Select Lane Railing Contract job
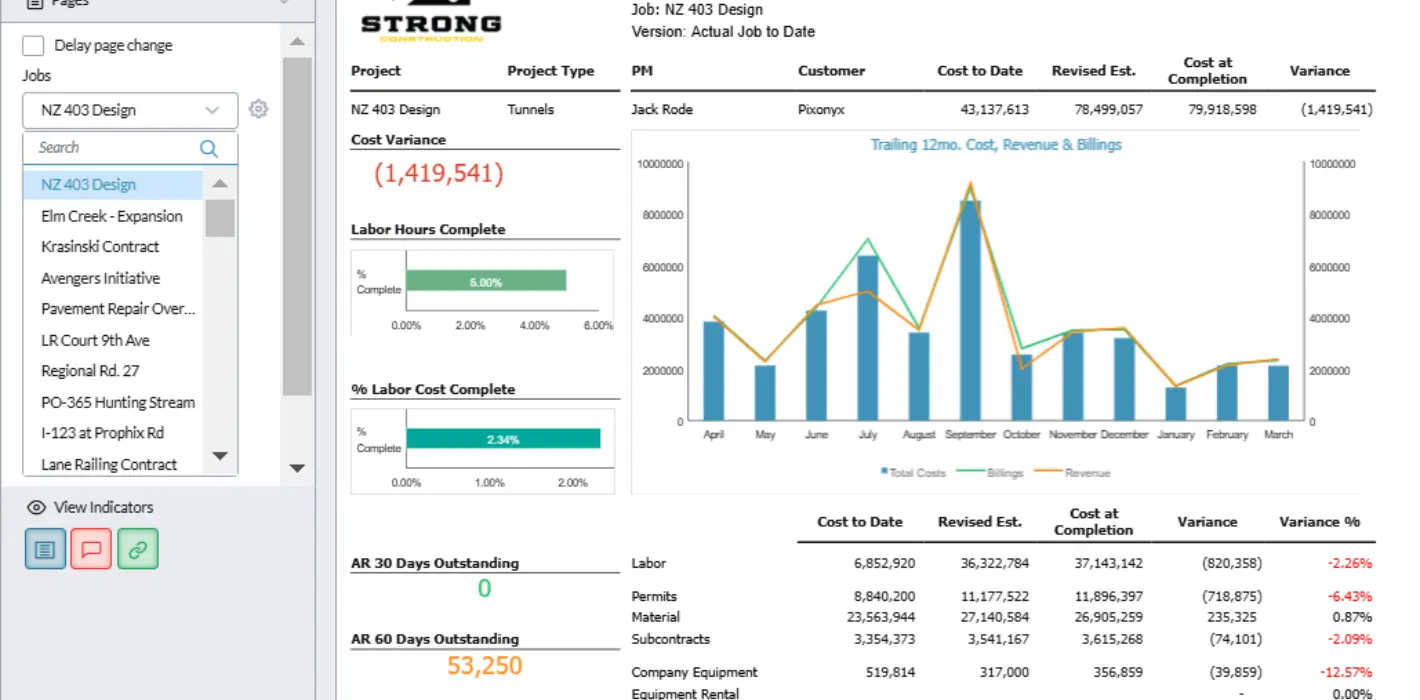1420x700 pixels. click(x=113, y=464)
